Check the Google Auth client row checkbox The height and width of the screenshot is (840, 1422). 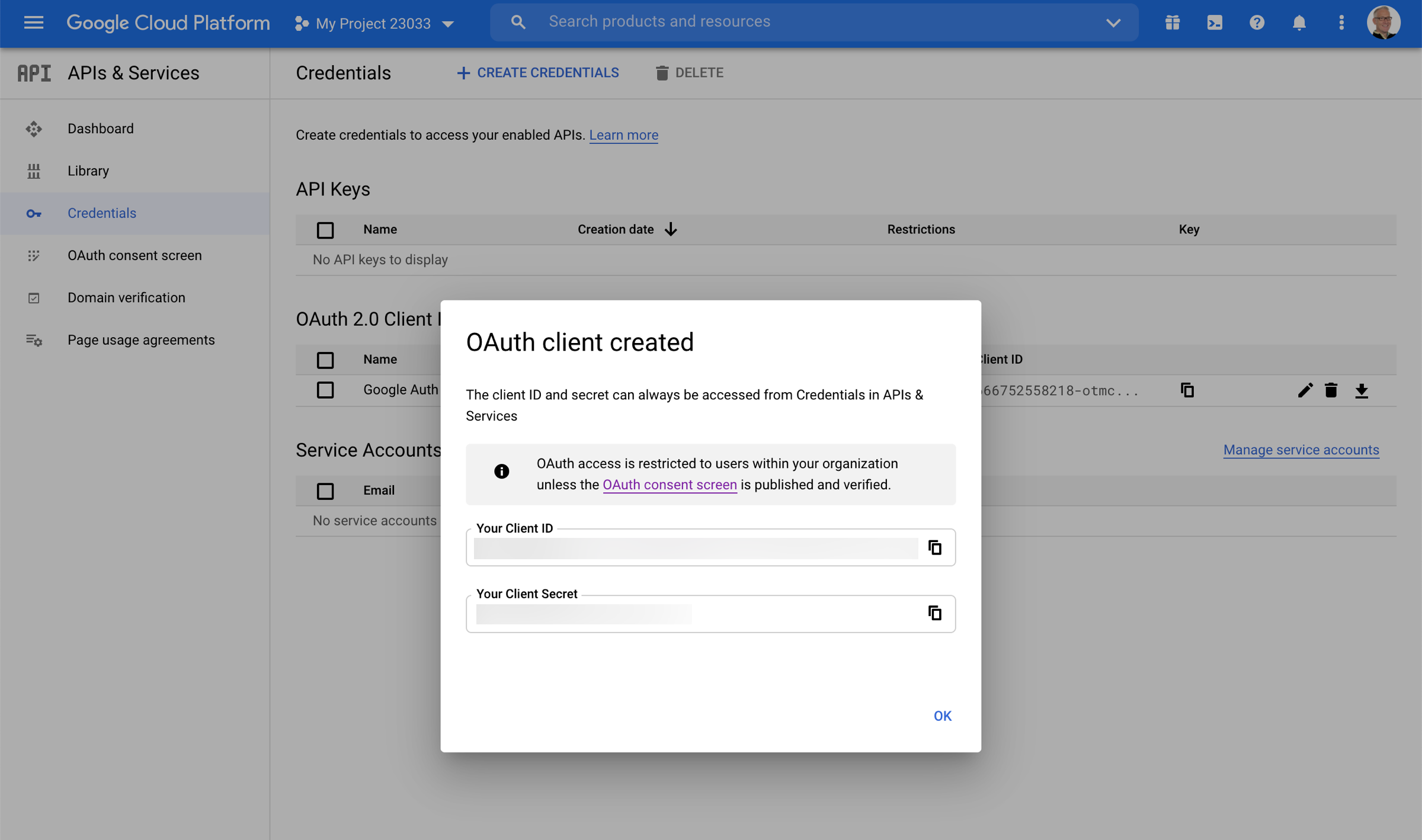[325, 390]
